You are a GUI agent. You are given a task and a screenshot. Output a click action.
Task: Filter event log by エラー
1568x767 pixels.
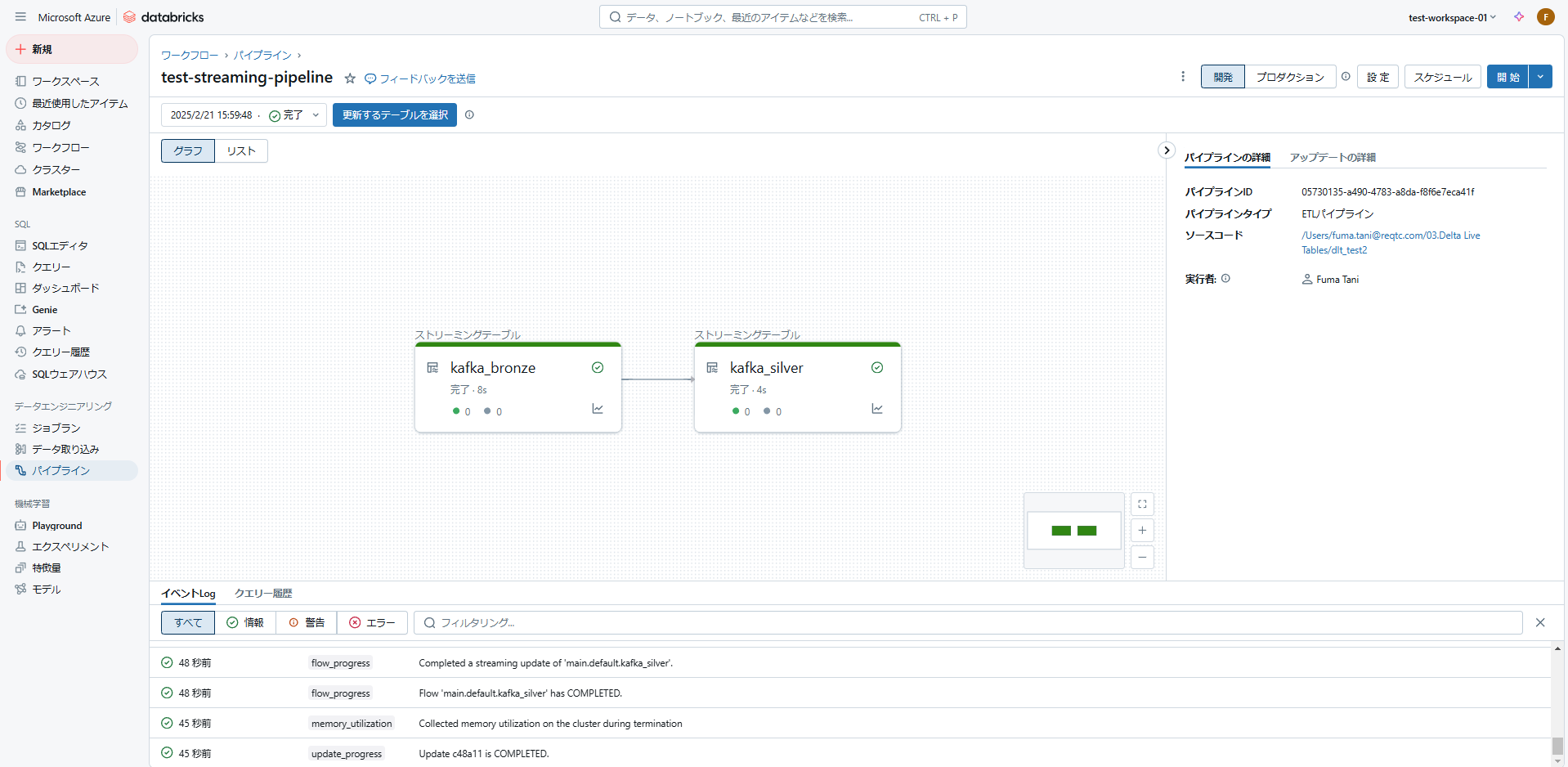[372, 622]
